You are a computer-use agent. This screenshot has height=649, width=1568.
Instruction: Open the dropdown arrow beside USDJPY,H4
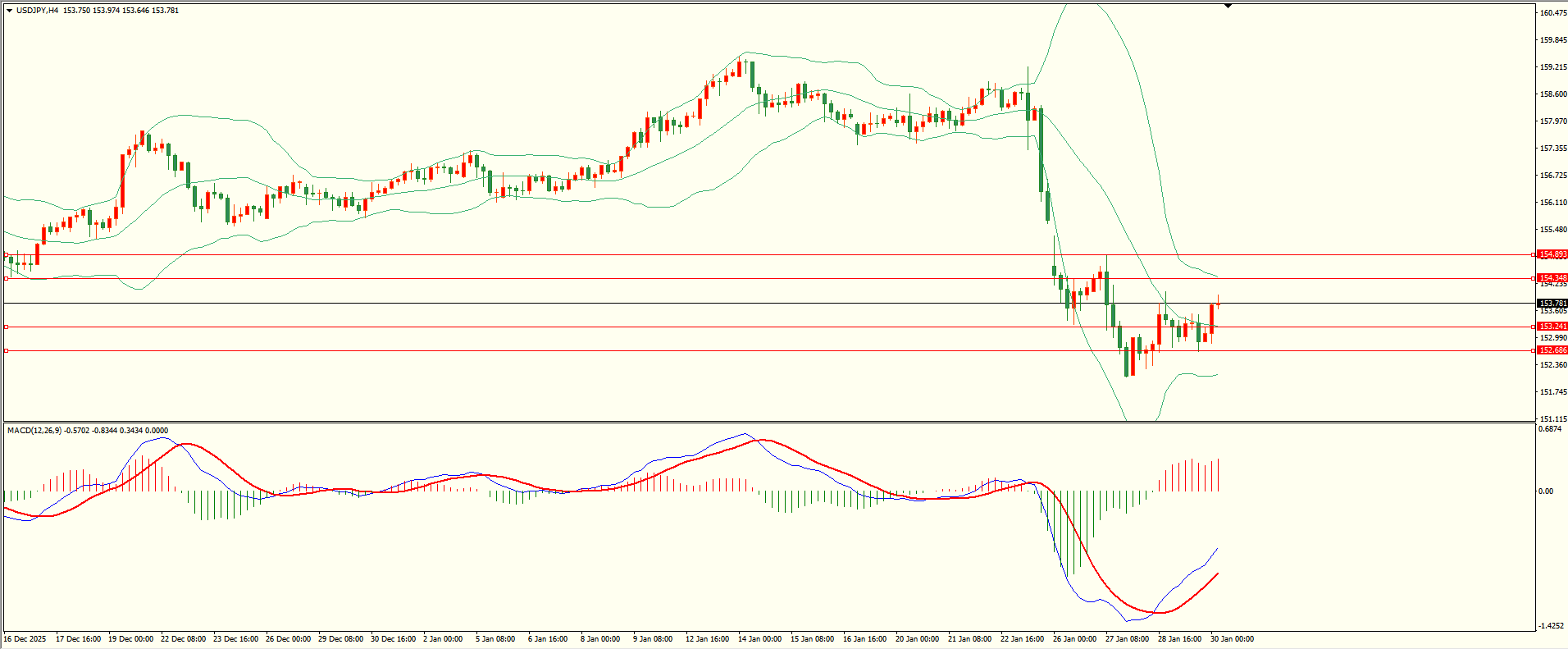click(x=9, y=11)
